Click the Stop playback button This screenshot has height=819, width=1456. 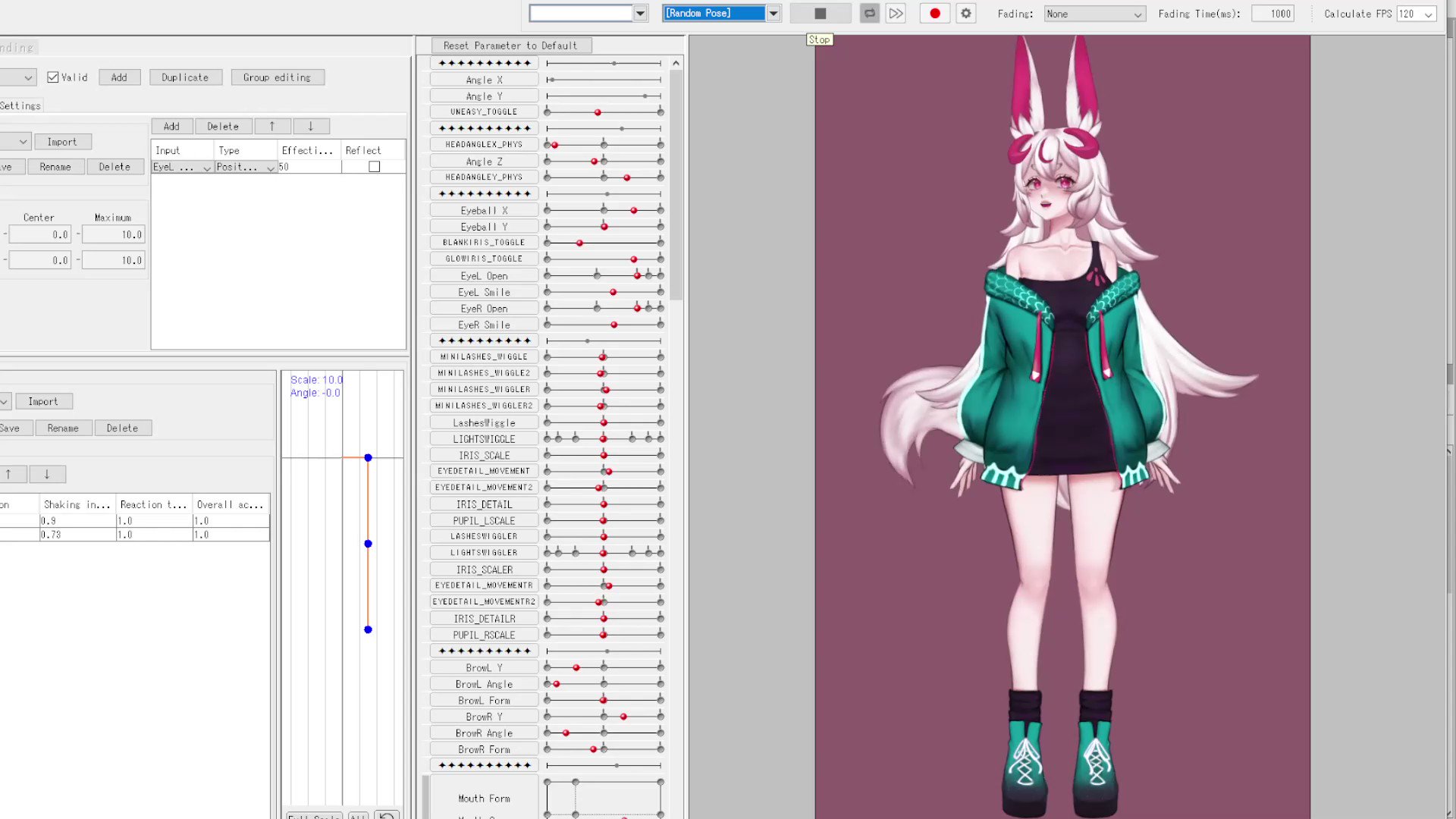pos(820,14)
